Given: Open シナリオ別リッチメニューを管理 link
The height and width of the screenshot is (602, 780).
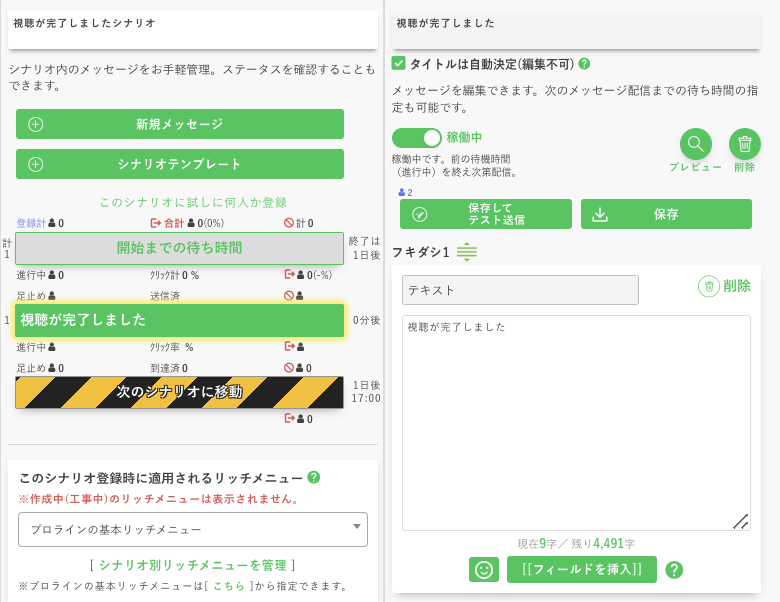Looking at the screenshot, I should (192, 565).
